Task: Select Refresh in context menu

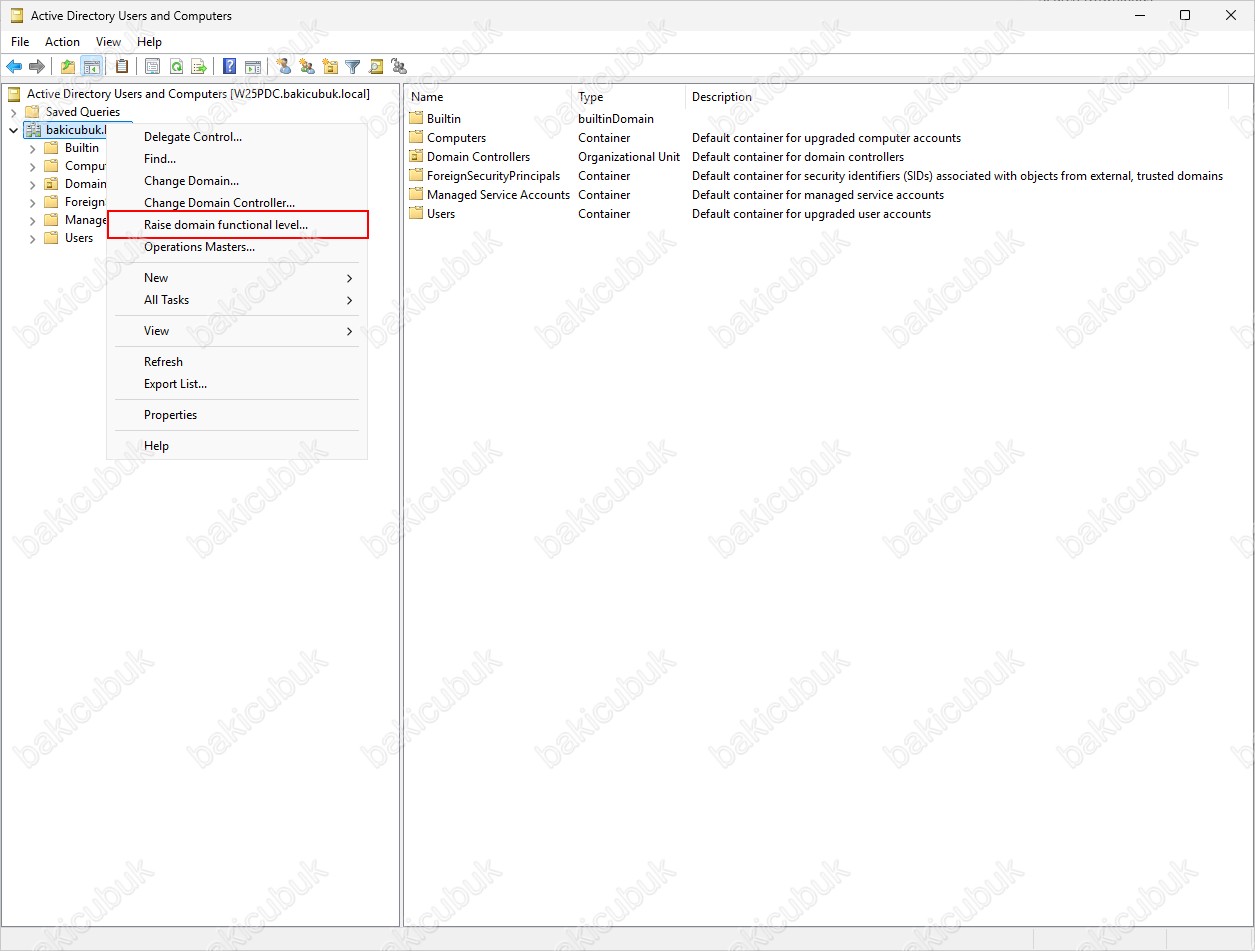Action: pyautogui.click(x=237, y=362)
